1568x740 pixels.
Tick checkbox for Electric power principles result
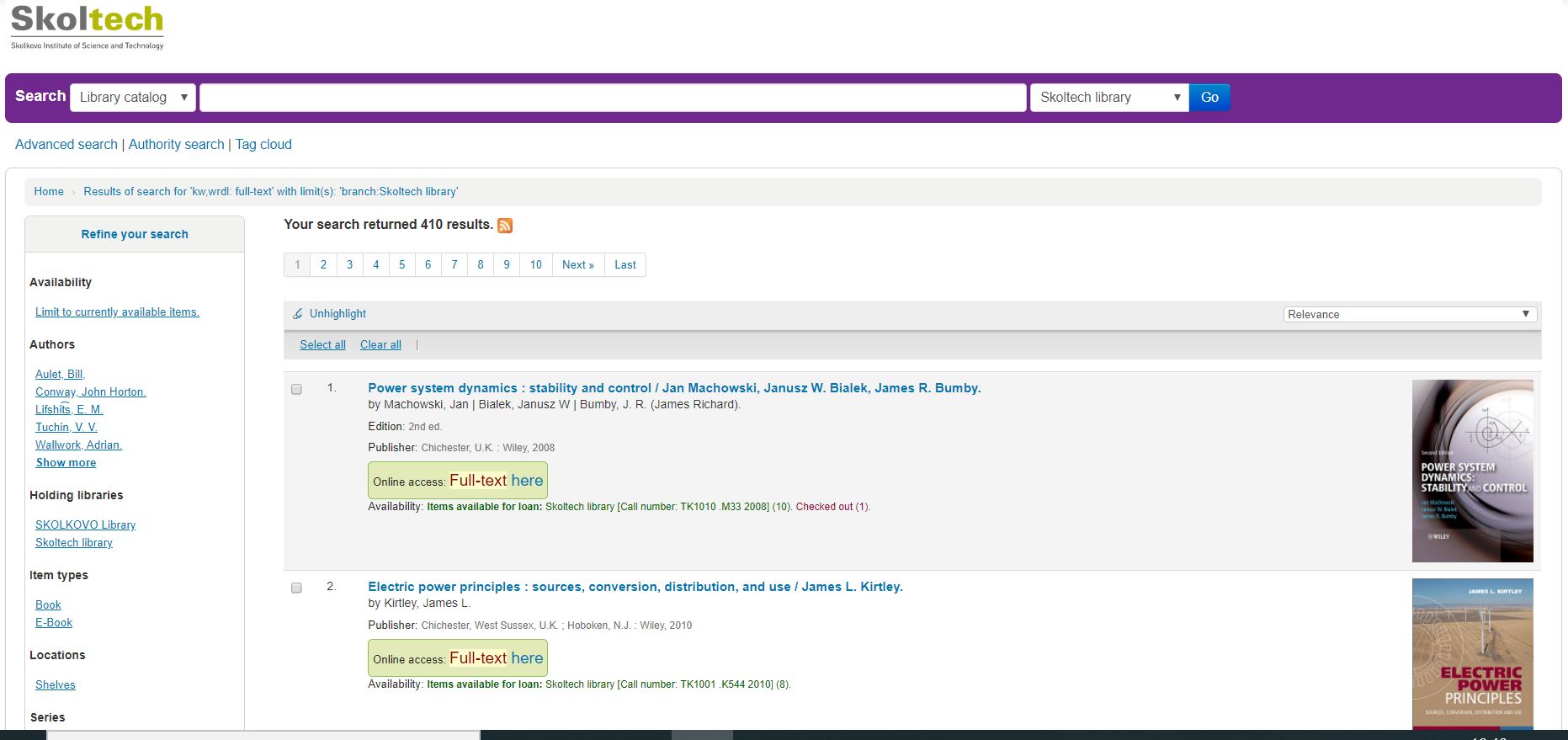tap(296, 588)
